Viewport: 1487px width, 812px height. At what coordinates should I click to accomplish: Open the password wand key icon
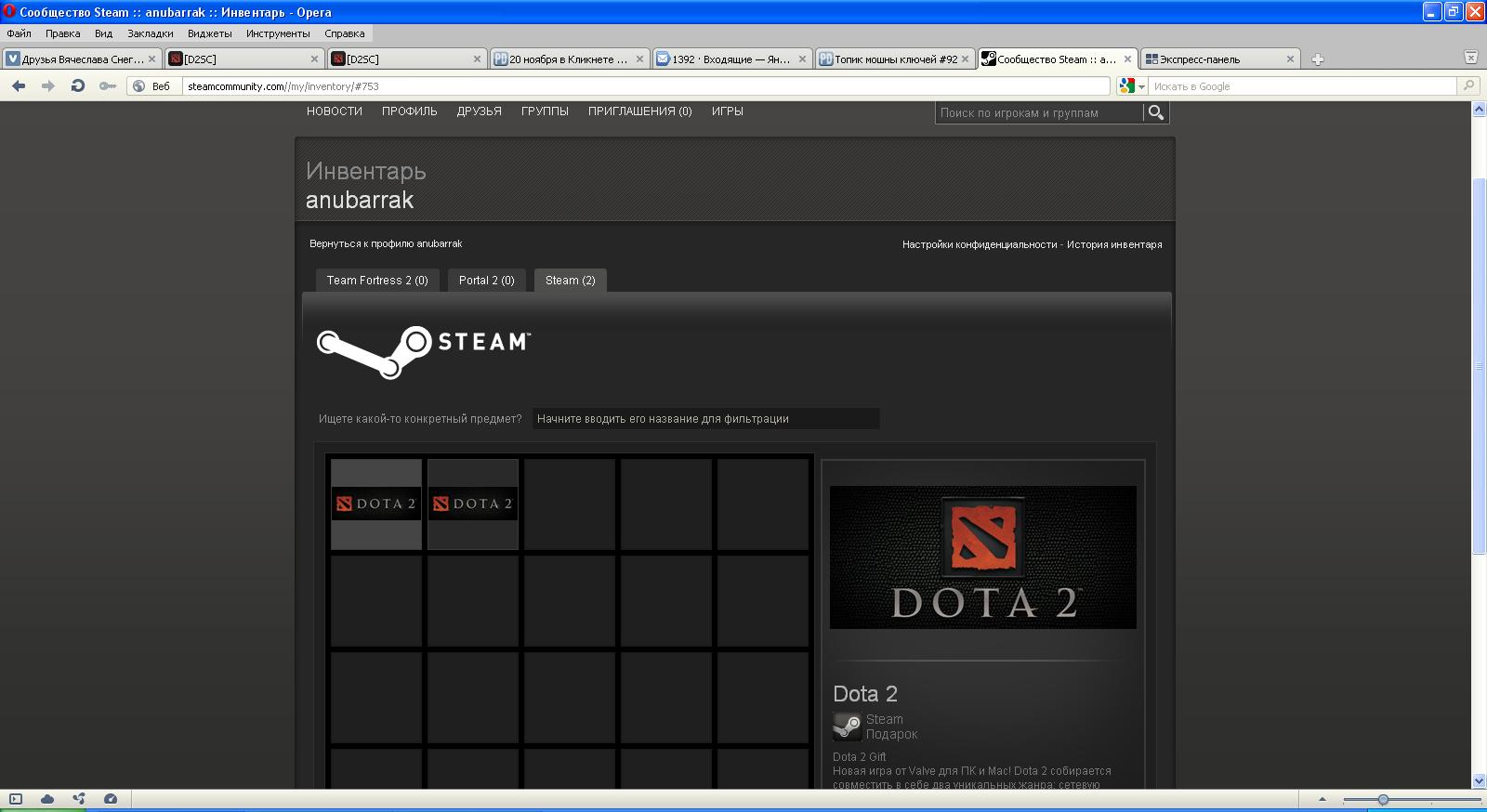(x=108, y=85)
